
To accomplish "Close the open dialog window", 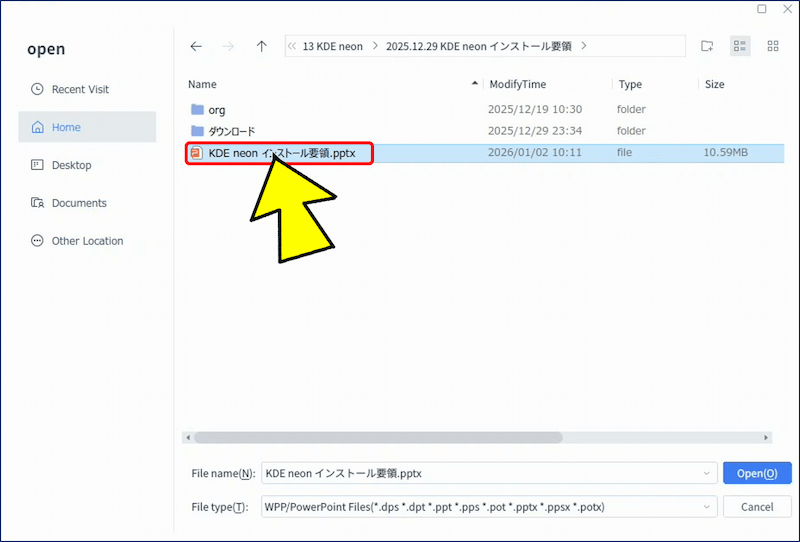I will tap(788, 9).
